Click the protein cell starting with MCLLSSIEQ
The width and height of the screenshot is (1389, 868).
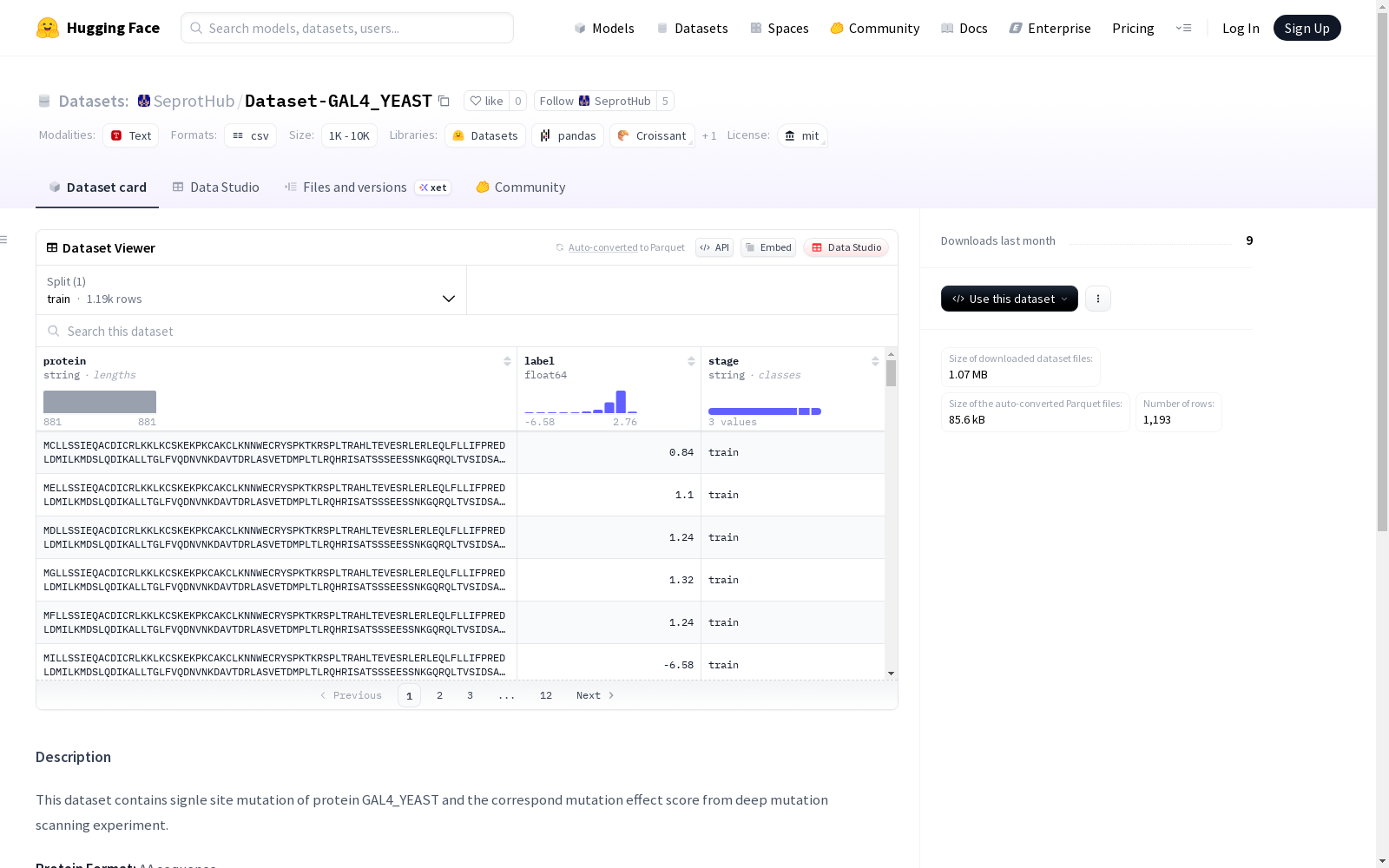coord(276,452)
